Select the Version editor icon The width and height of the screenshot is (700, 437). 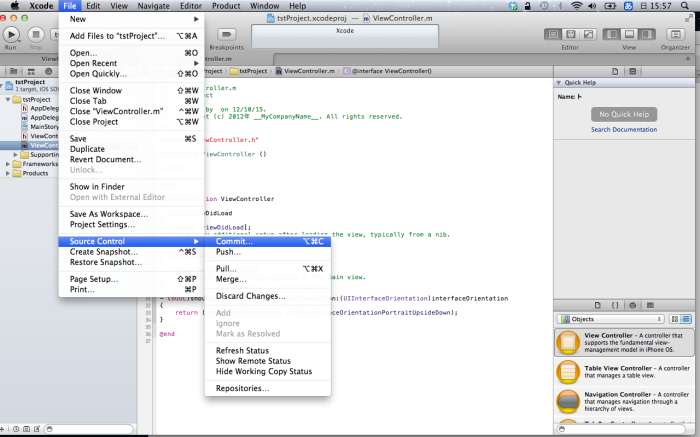[x=588, y=34]
